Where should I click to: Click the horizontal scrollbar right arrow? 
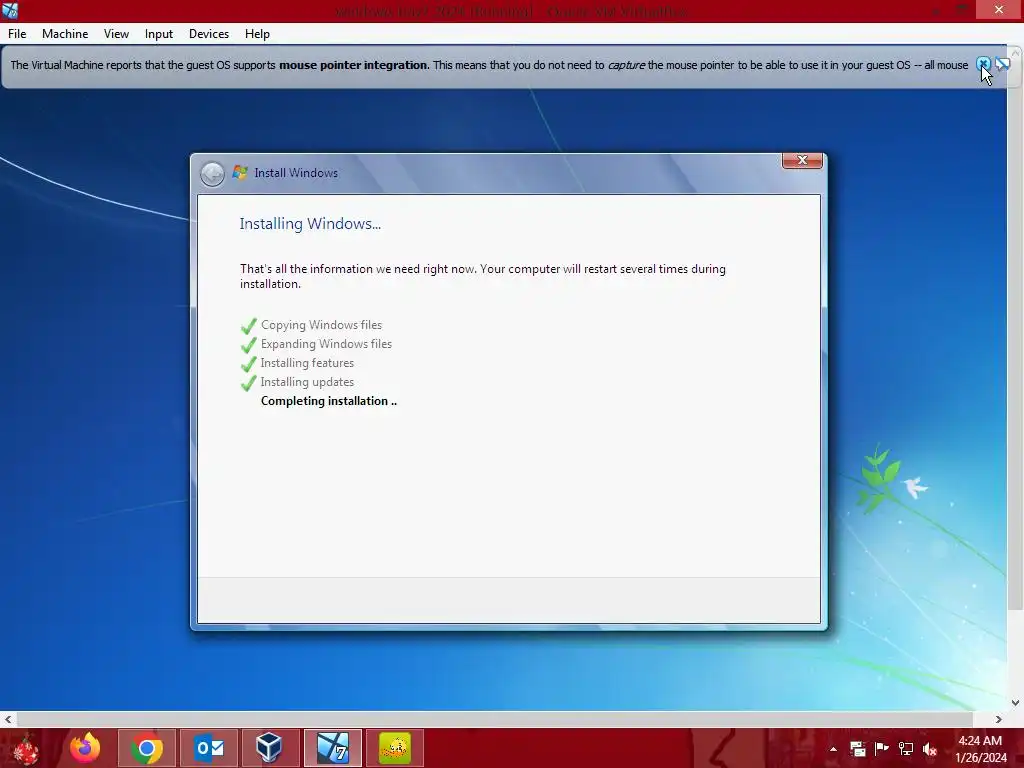point(999,719)
